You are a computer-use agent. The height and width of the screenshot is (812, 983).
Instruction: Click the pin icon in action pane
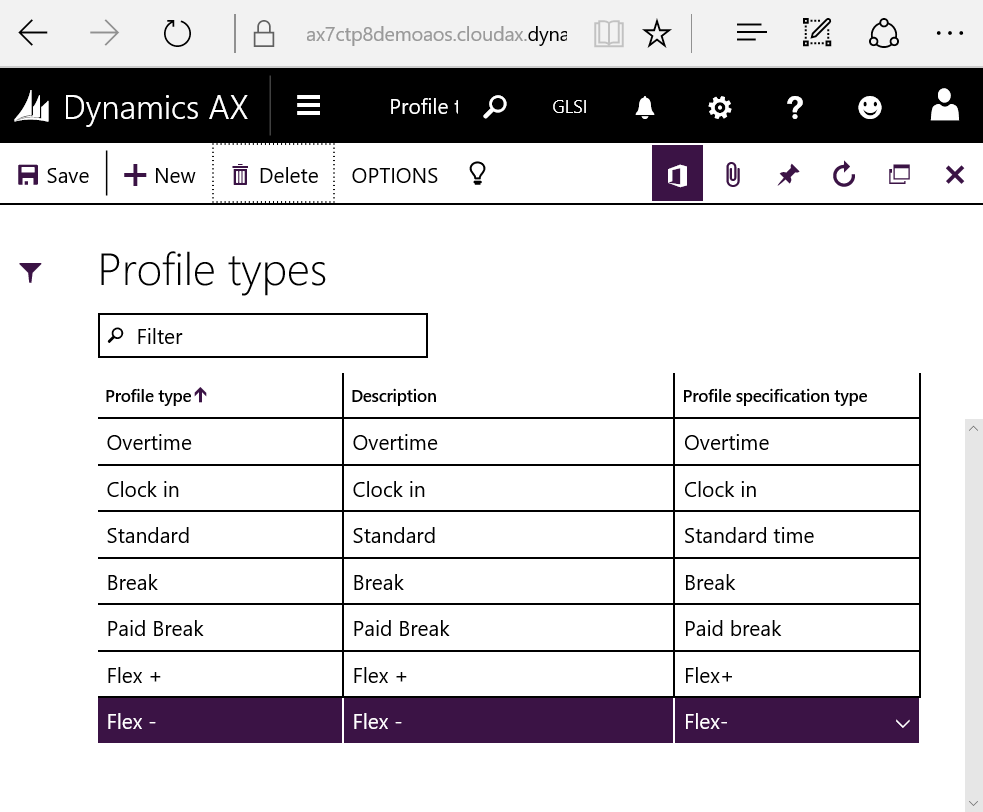click(x=788, y=175)
